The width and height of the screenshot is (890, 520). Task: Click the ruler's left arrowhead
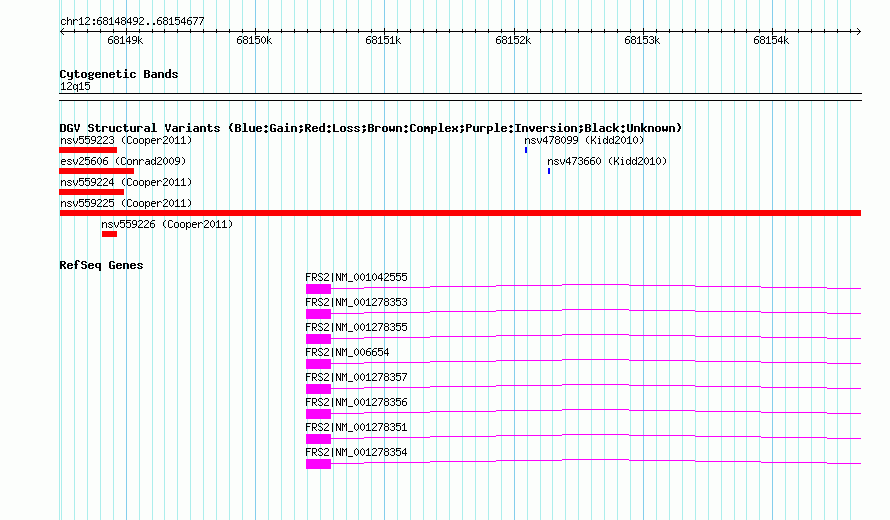pyautogui.click(x=62, y=31)
